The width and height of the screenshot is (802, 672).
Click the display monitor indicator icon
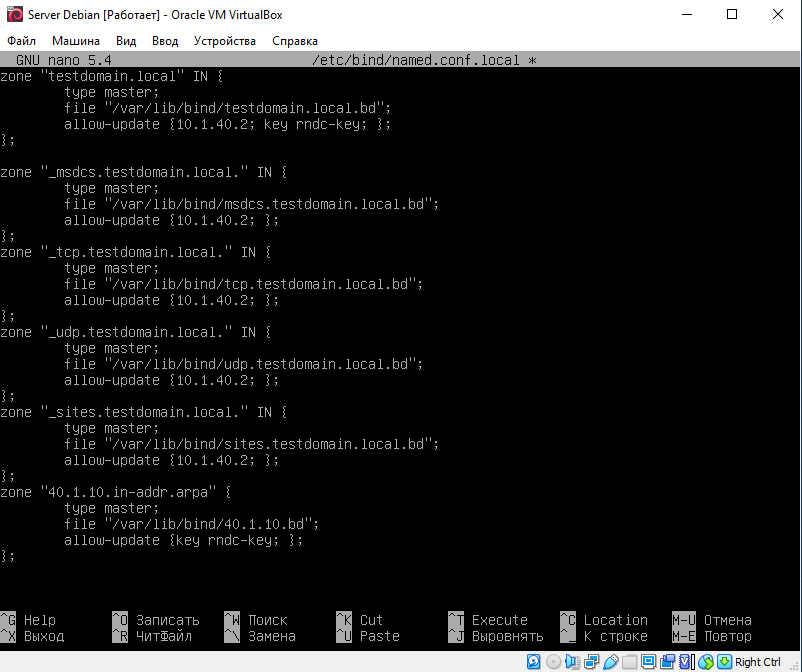click(x=648, y=662)
